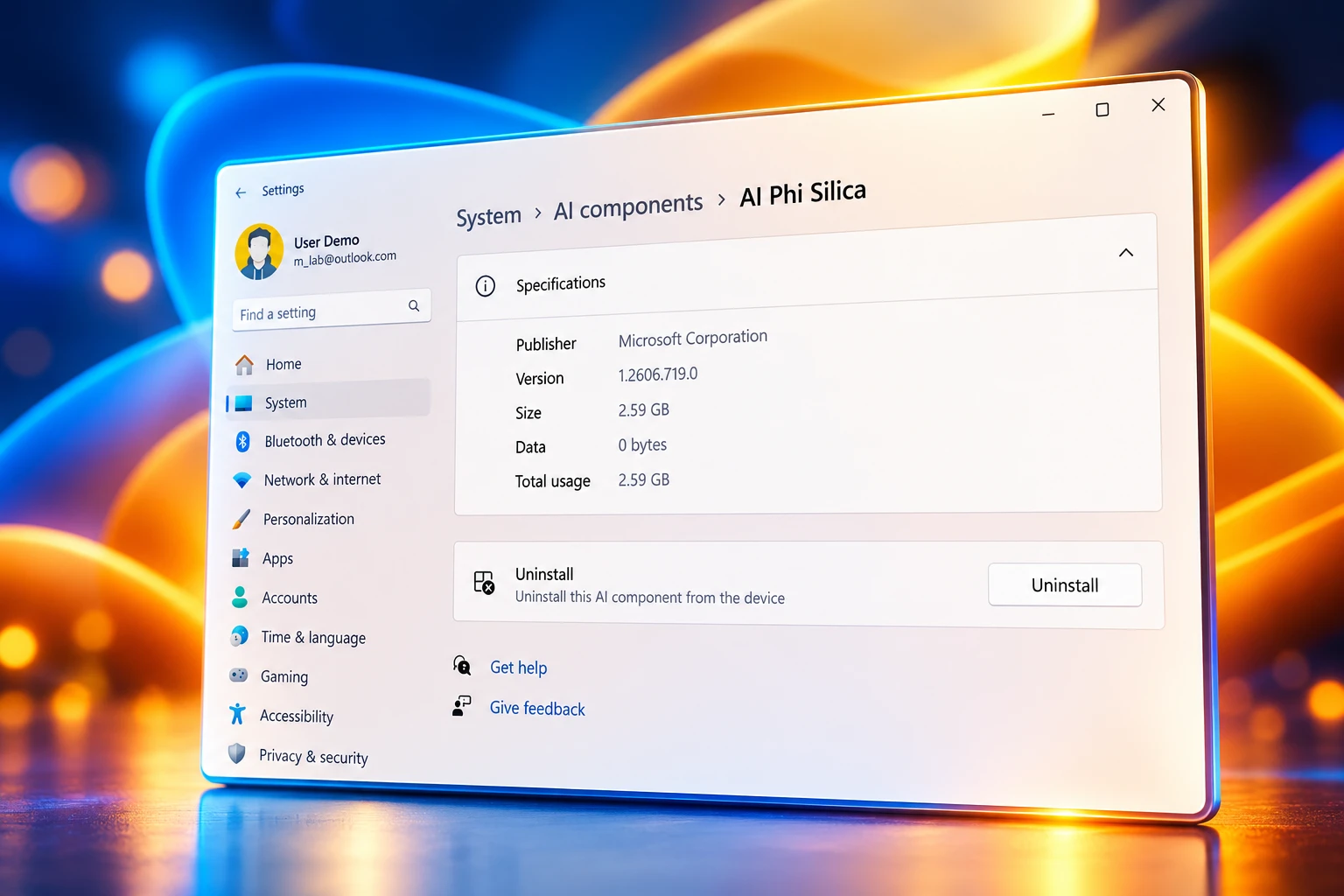Image resolution: width=1344 pixels, height=896 pixels.
Task: Click the Give feedback person icon
Action: click(x=461, y=706)
